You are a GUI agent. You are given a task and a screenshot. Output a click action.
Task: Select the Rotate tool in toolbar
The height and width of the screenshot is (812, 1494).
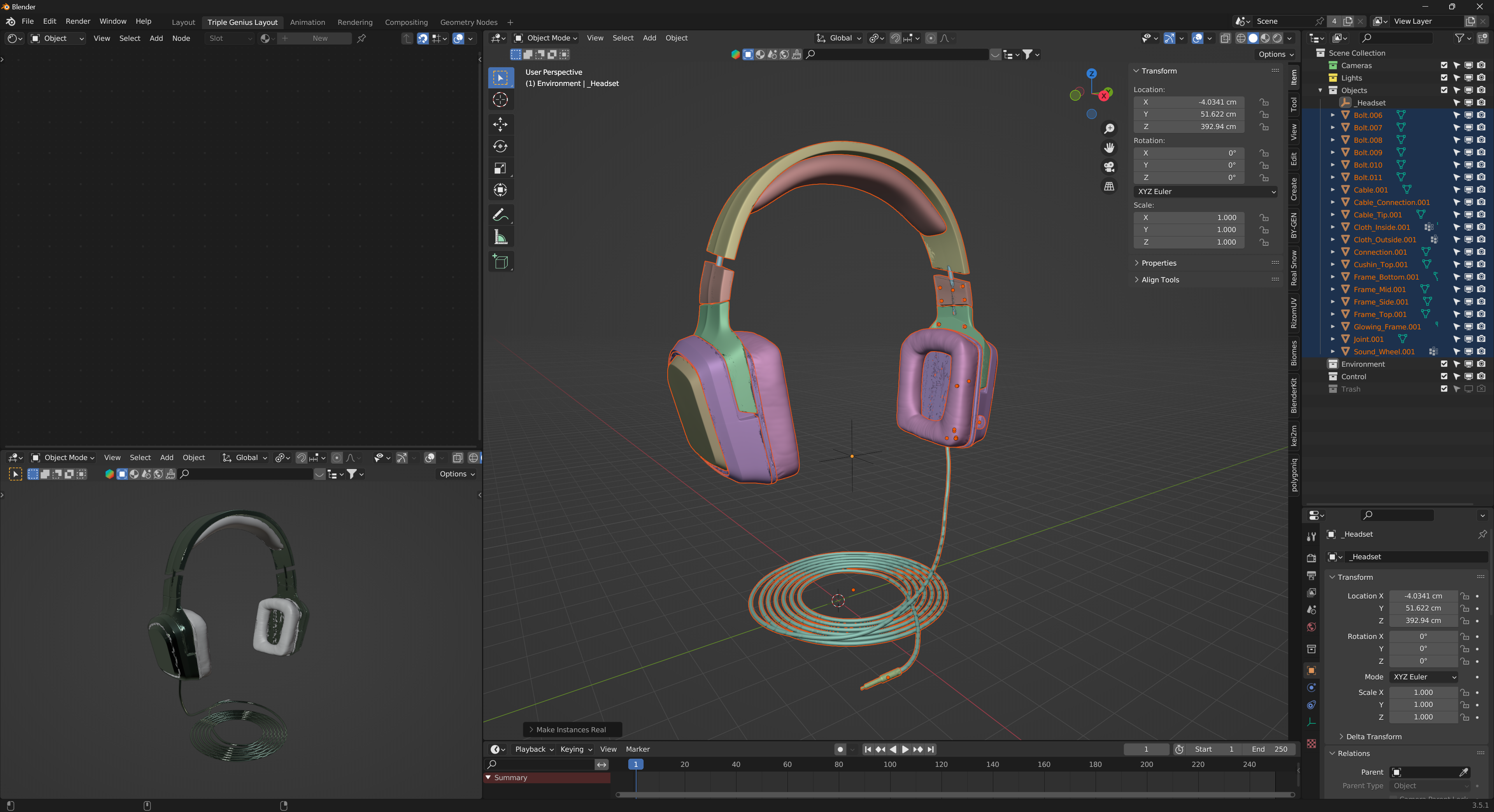pyautogui.click(x=500, y=146)
